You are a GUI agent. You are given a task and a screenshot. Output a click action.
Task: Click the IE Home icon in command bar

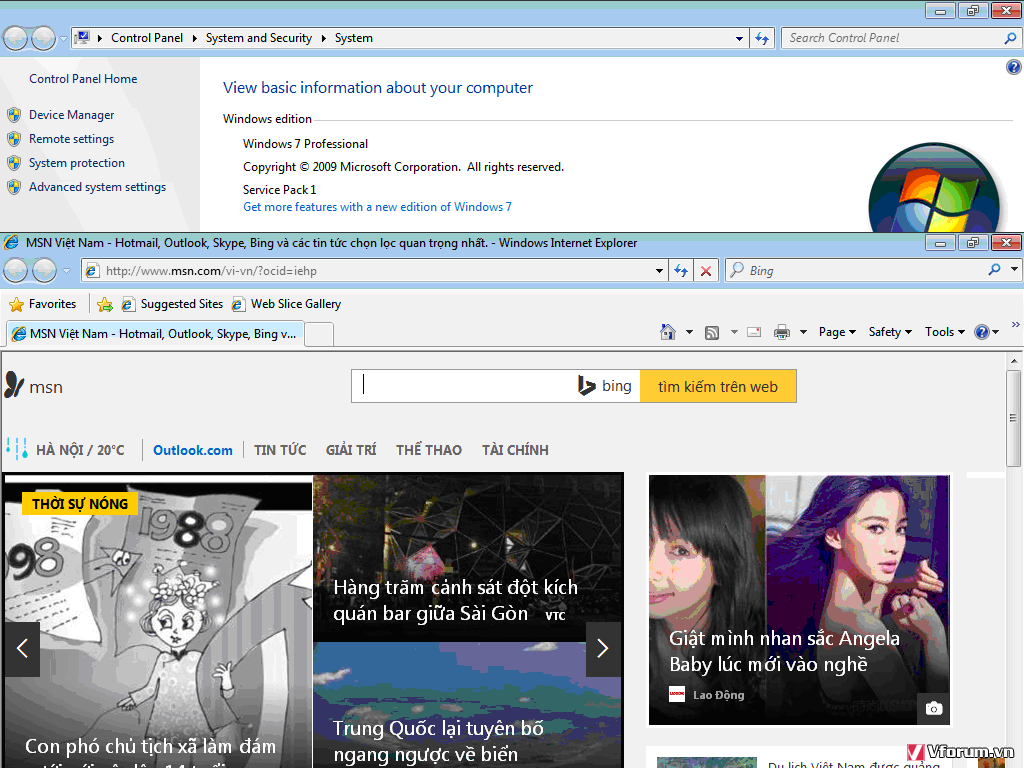[x=668, y=332]
